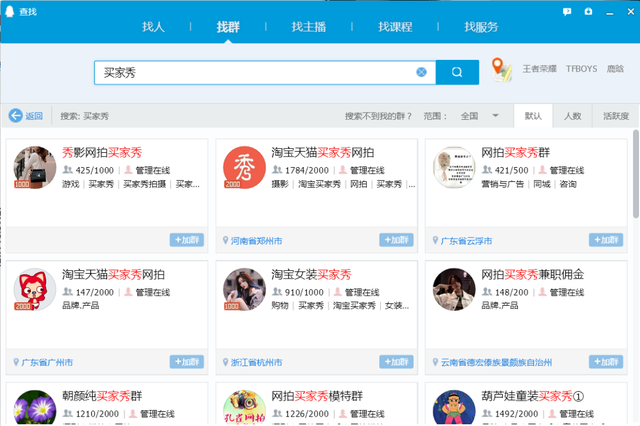640x426 pixels.
Task: Click +加群 for 淘宝女装买家秀
Action: pyautogui.click(x=396, y=362)
